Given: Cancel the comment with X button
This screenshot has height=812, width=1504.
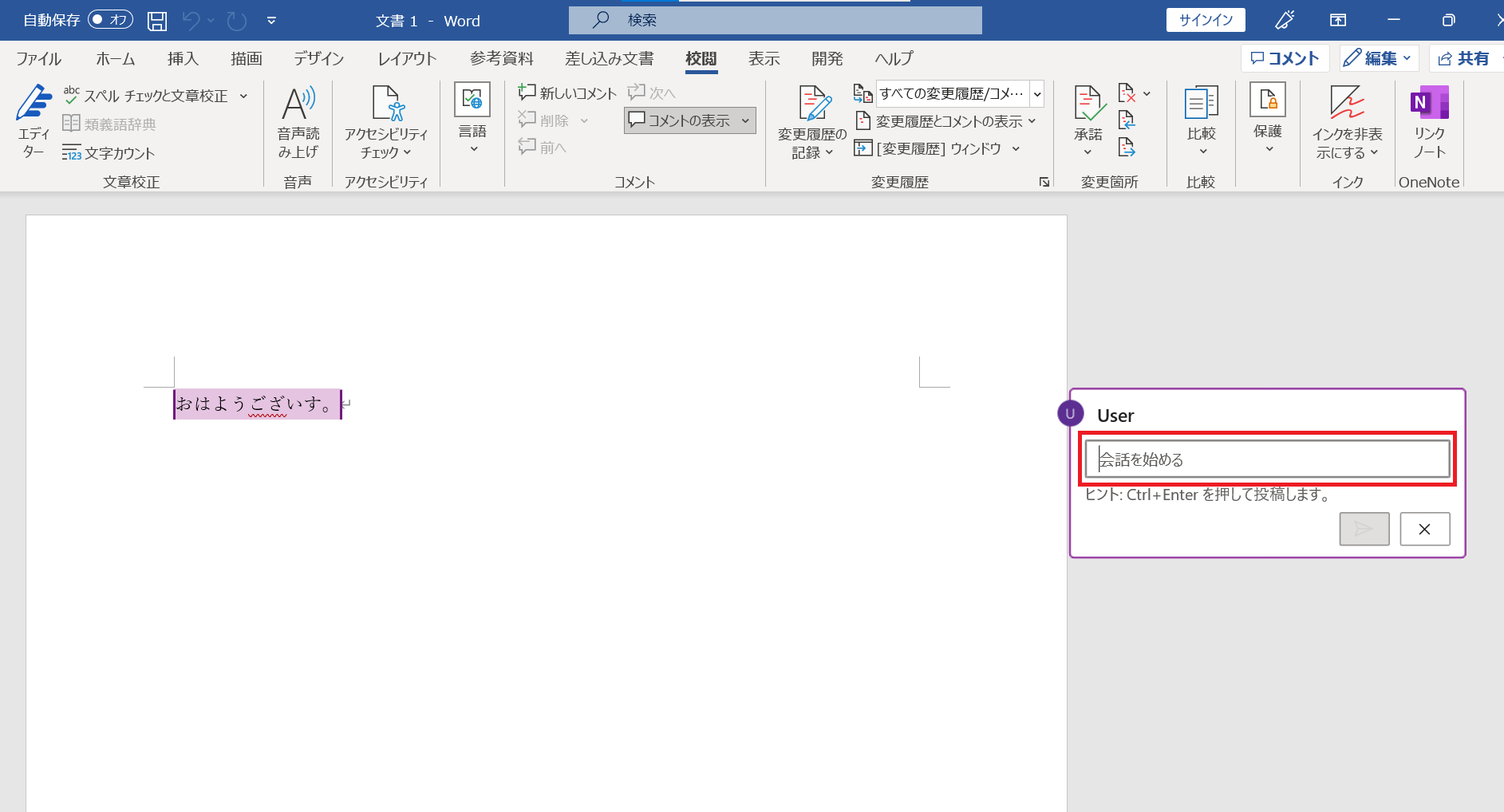Looking at the screenshot, I should point(1425,529).
